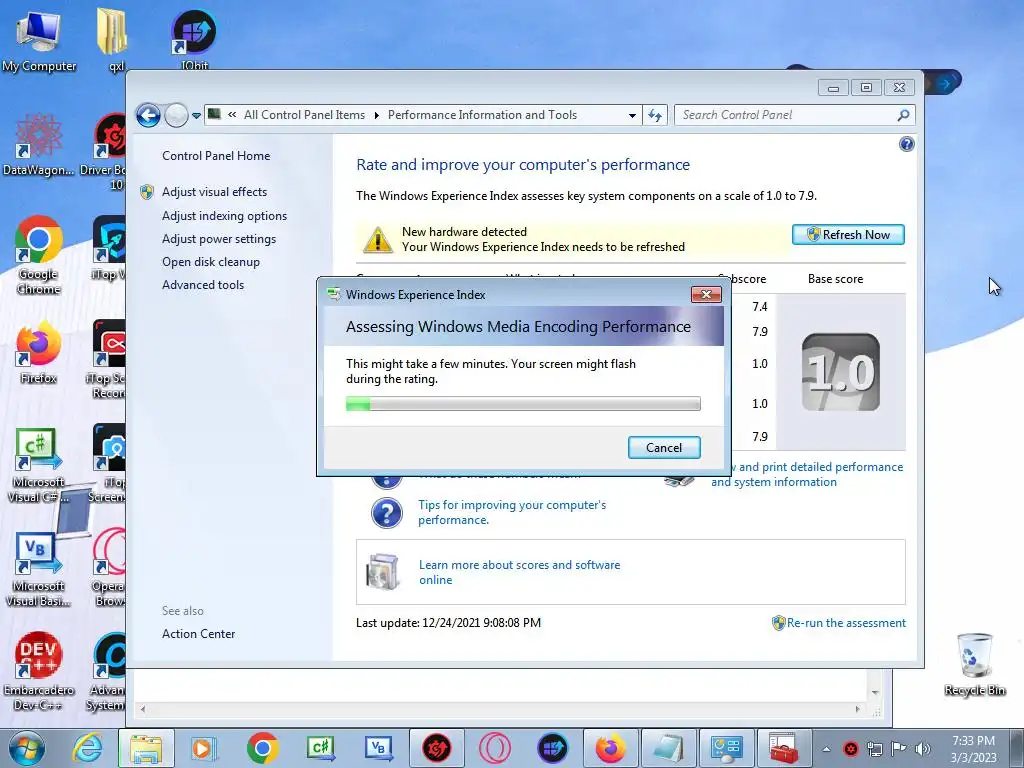Click the assessment progress bar
The height and width of the screenshot is (768, 1024).
(x=523, y=404)
